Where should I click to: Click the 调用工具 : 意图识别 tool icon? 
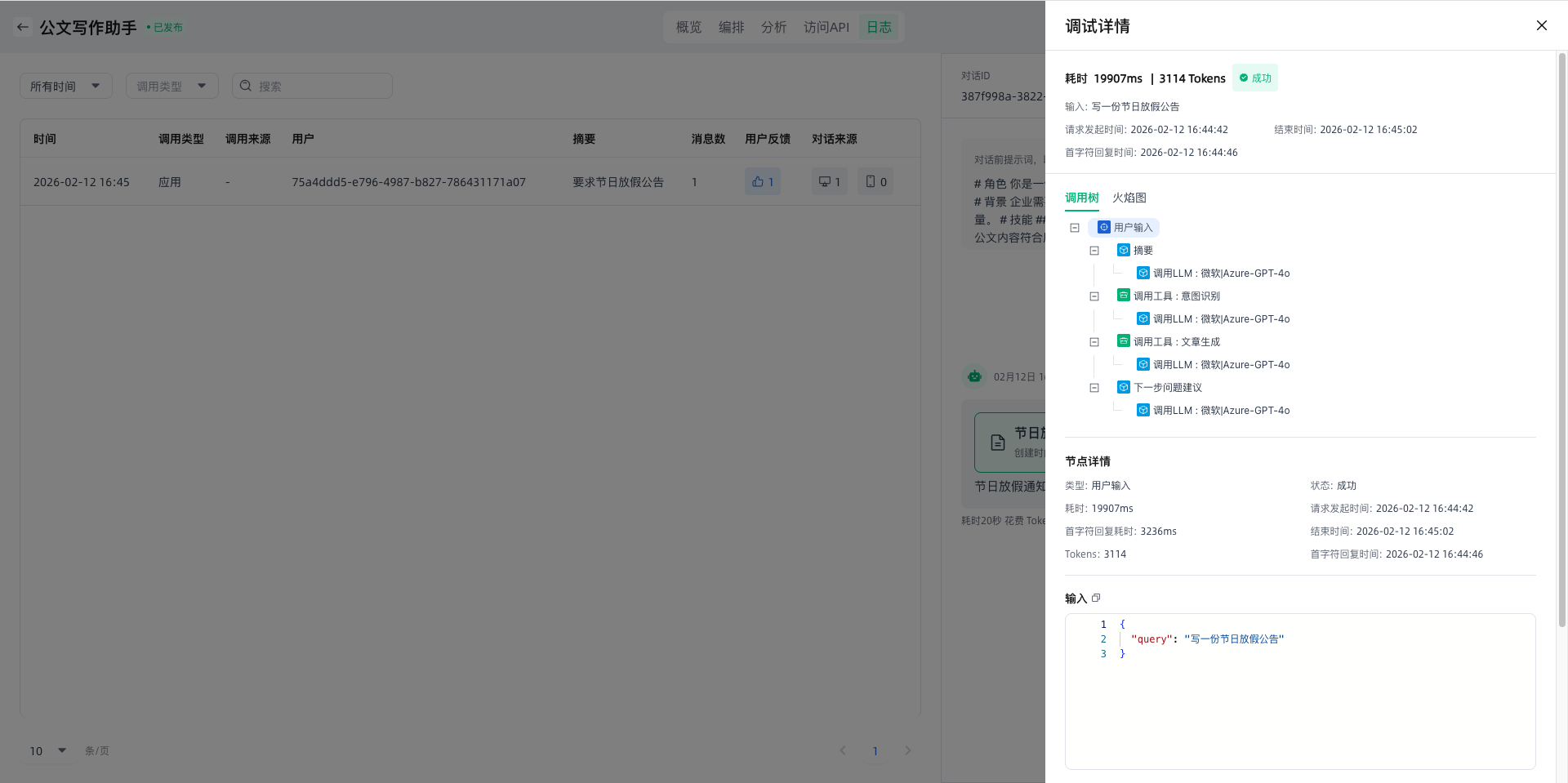click(x=1124, y=296)
